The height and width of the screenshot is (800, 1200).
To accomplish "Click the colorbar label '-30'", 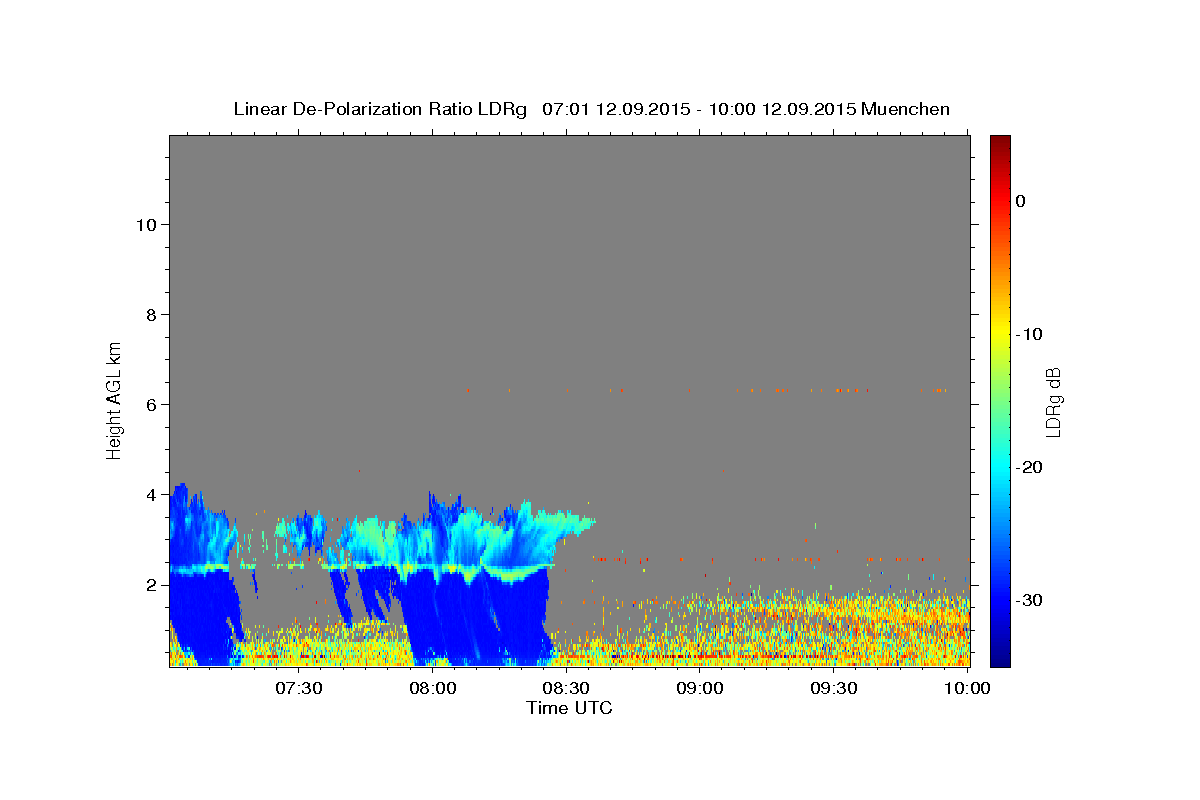I will click(x=1031, y=600).
